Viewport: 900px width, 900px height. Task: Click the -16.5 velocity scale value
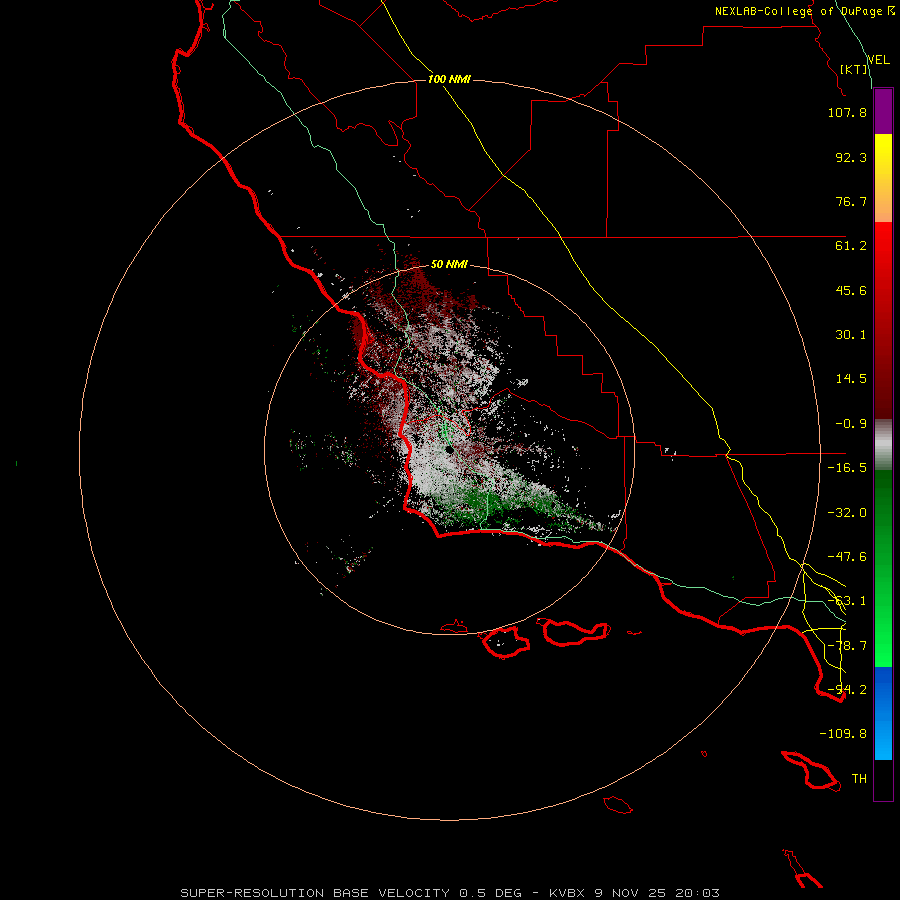[847, 468]
